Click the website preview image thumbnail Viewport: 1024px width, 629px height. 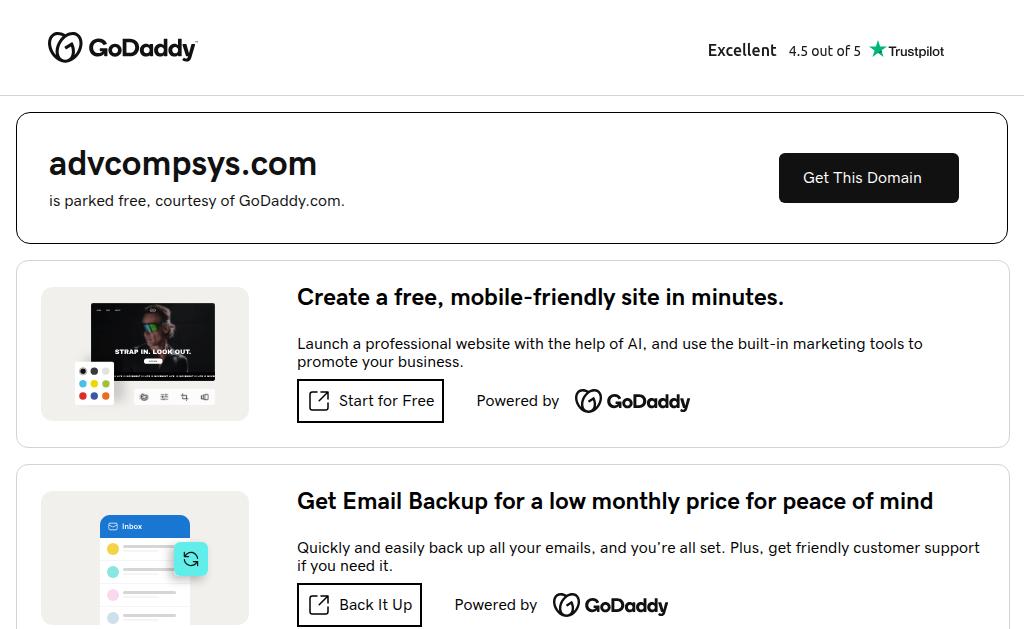tap(153, 341)
